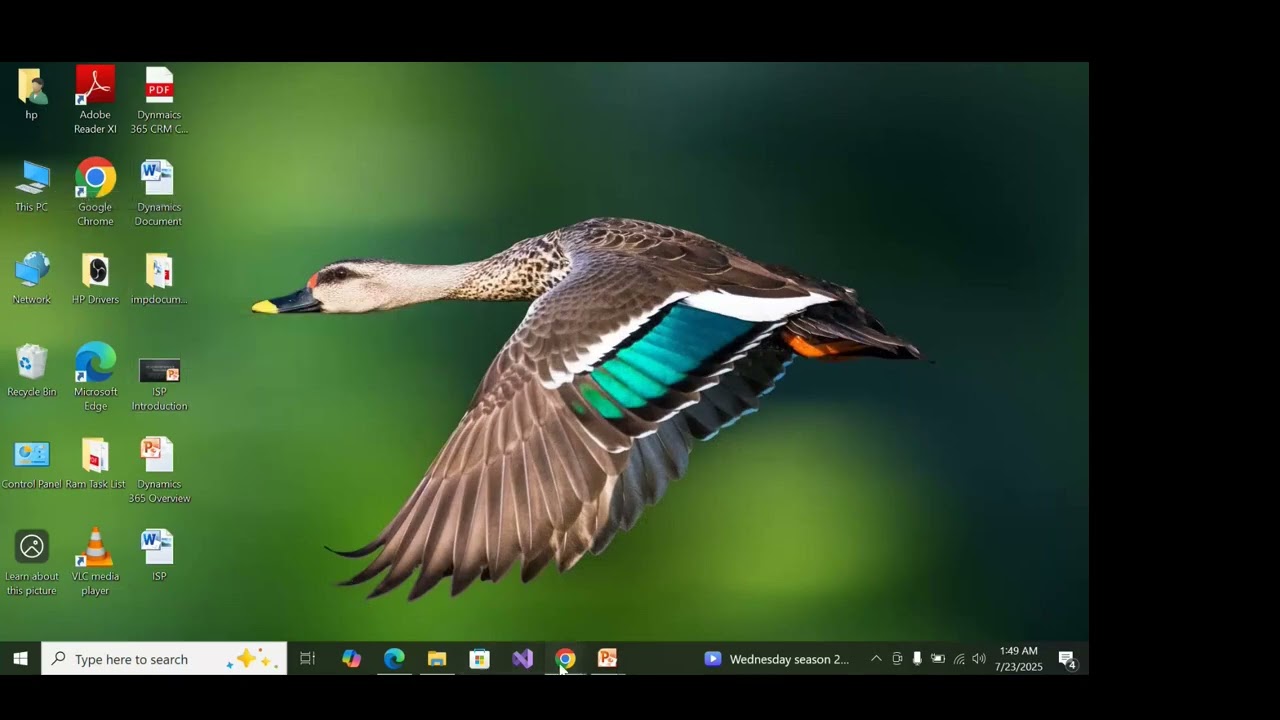Select the Dynamics 365 CRM PDF file
Viewport: 1280px width, 720px height.
(x=159, y=100)
